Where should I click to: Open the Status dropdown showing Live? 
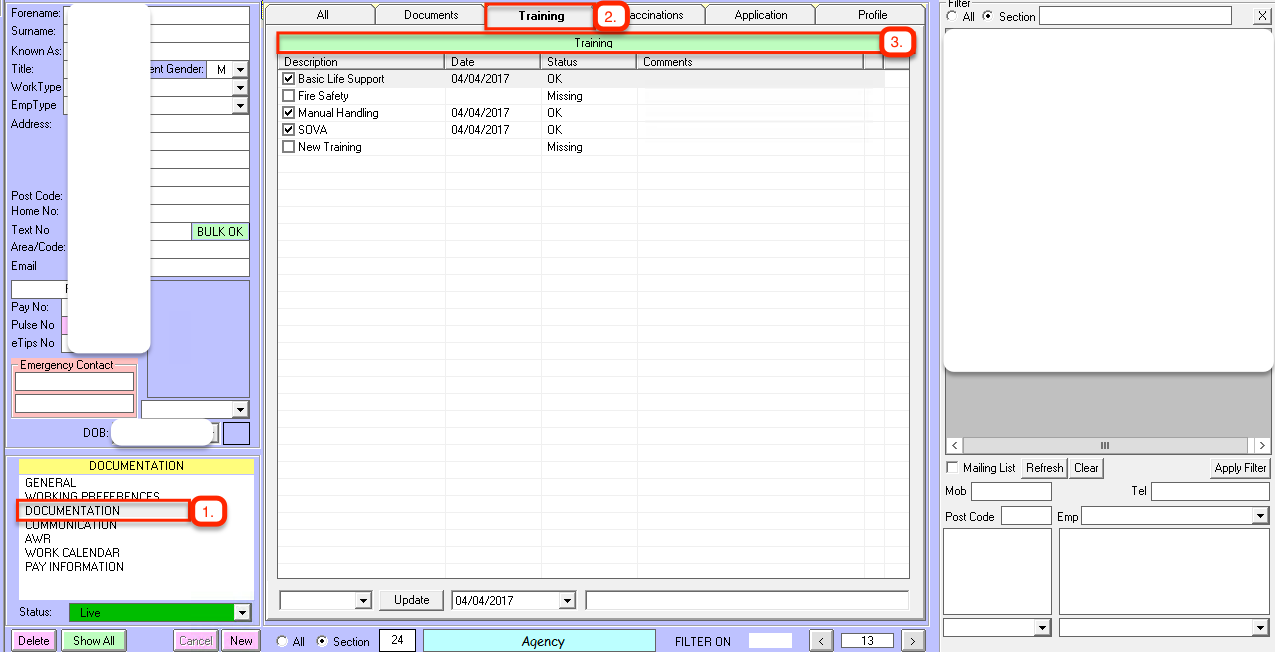pyautogui.click(x=240, y=613)
